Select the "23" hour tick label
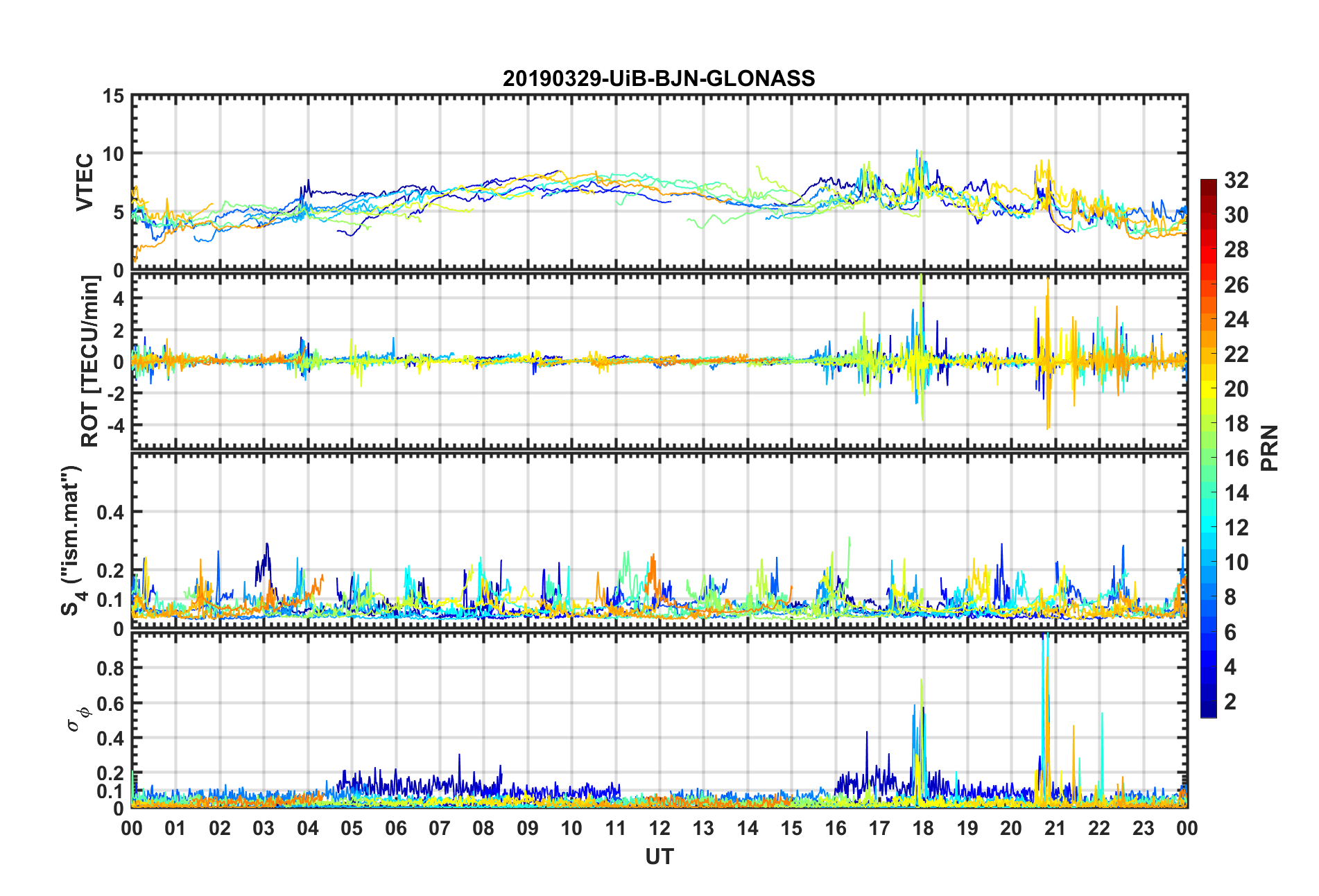 pyautogui.click(x=1144, y=828)
